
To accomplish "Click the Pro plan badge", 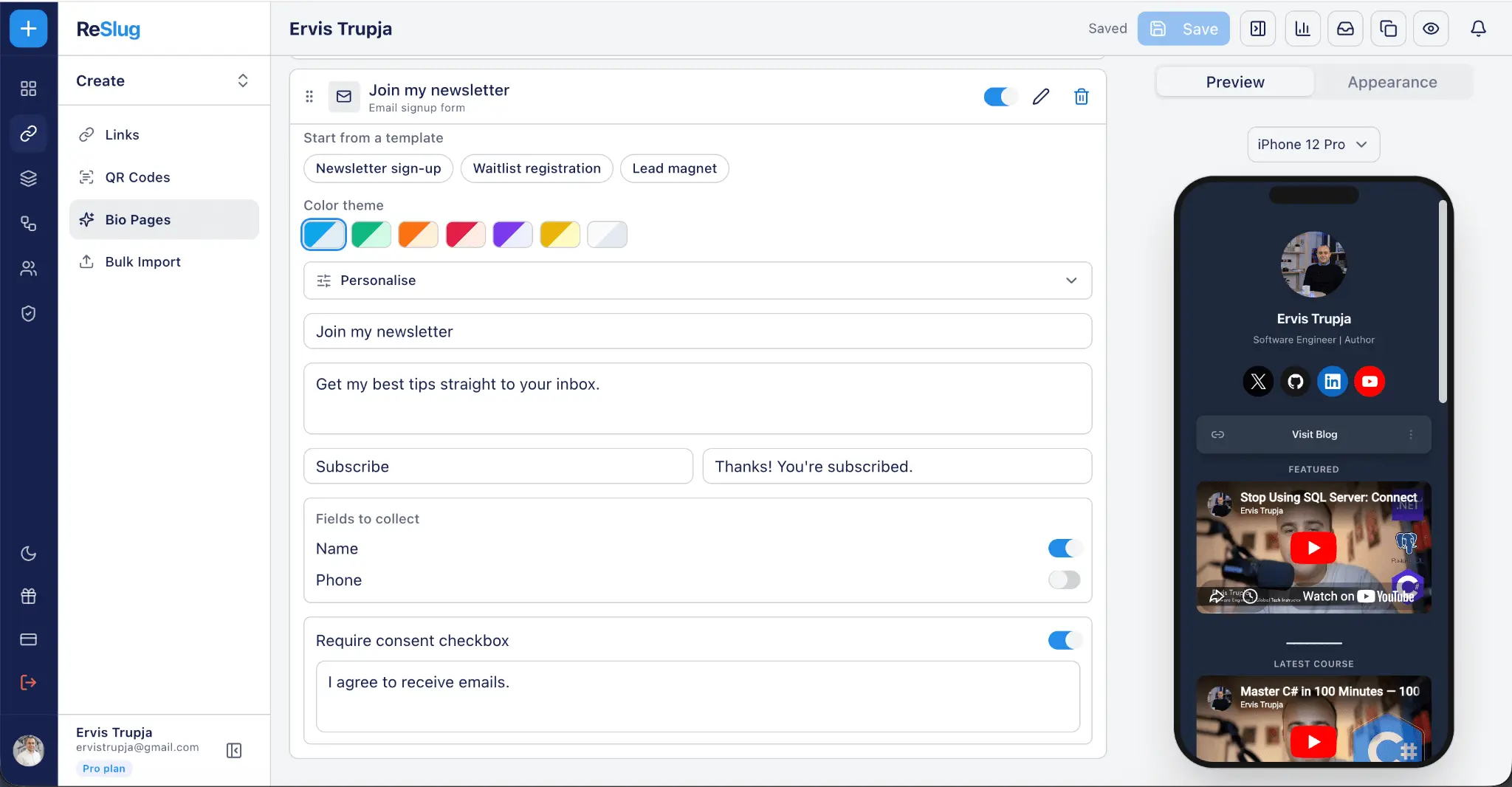I will click(x=104, y=769).
